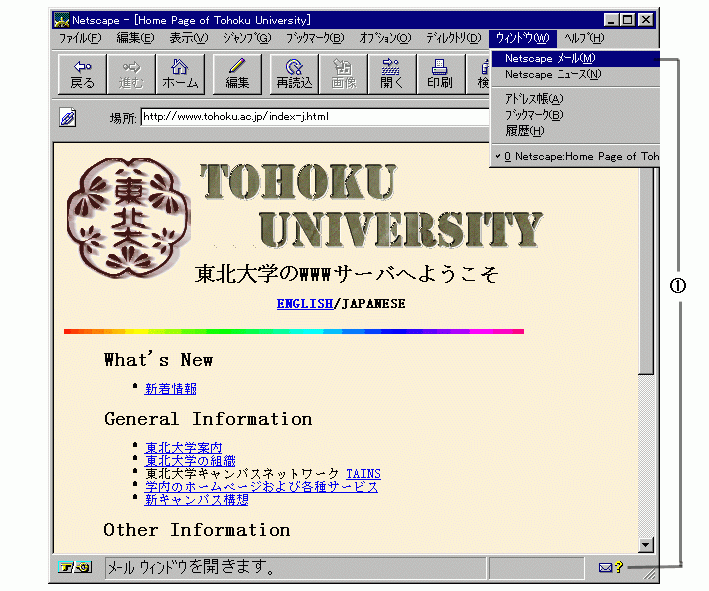Click the TAINS link
Image resolution: width=709 pixels, height=591 pixels.
pyautogui.click(x=363, y=474)
